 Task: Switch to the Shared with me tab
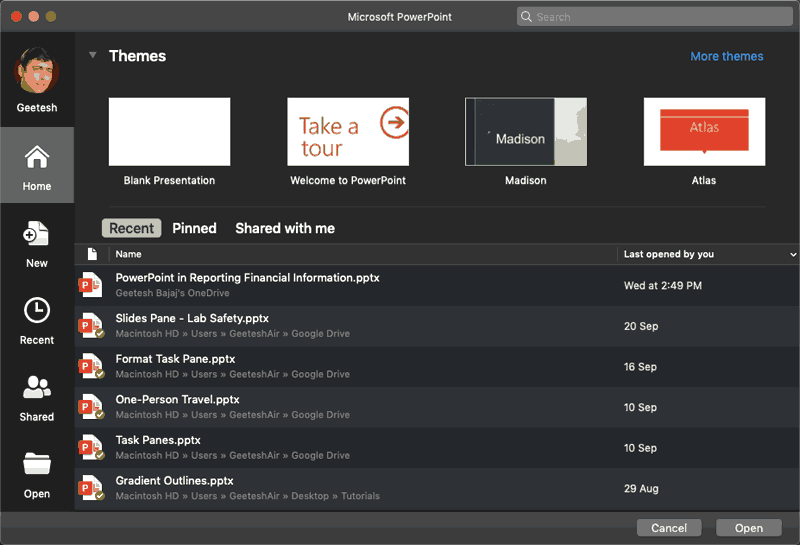[285, 228]
